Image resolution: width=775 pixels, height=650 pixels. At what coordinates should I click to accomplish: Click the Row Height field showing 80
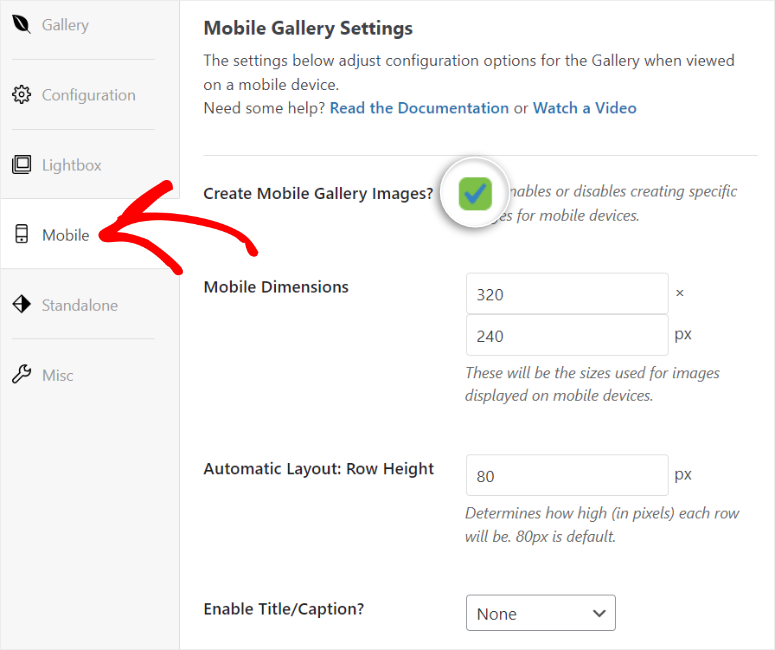[x=567, y=476]
